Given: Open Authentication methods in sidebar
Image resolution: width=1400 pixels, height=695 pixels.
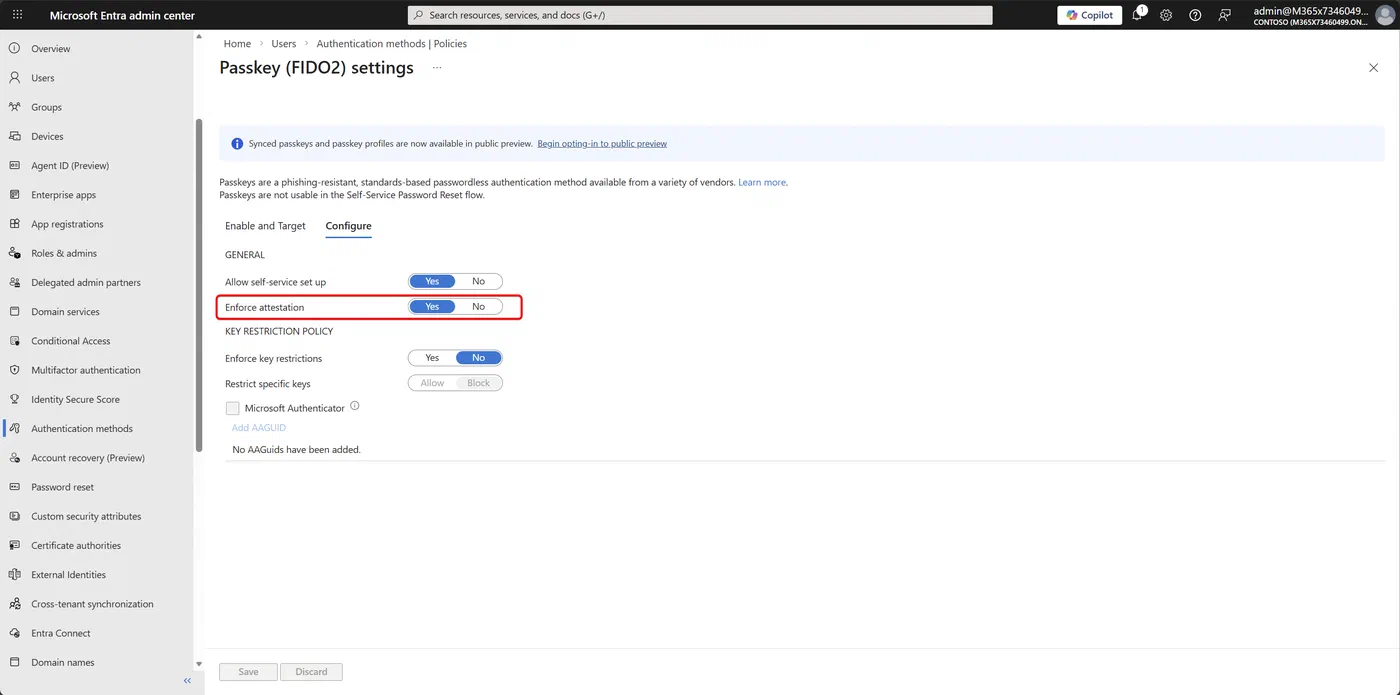Looking at the screenshot, I should [x=82, y=428].
